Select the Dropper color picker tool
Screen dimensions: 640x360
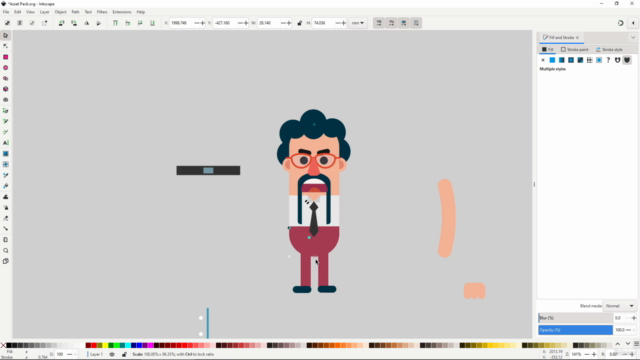(6, 175)
